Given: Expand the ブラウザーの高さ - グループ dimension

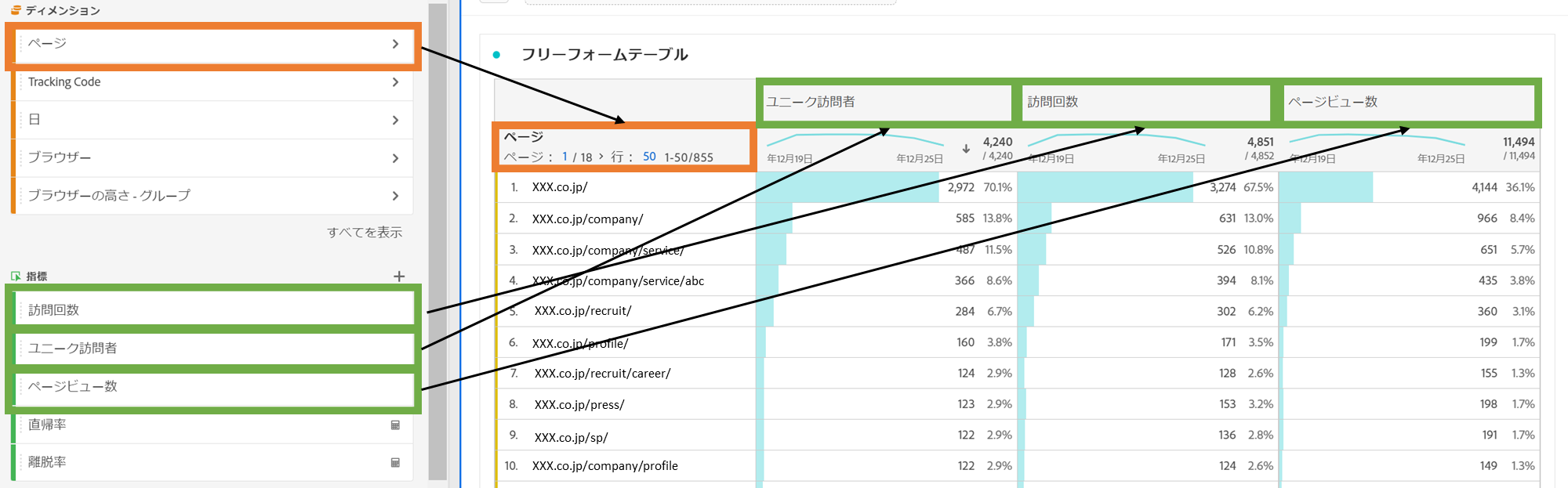Looking at the screenshot, I should [x=397, y=196].
